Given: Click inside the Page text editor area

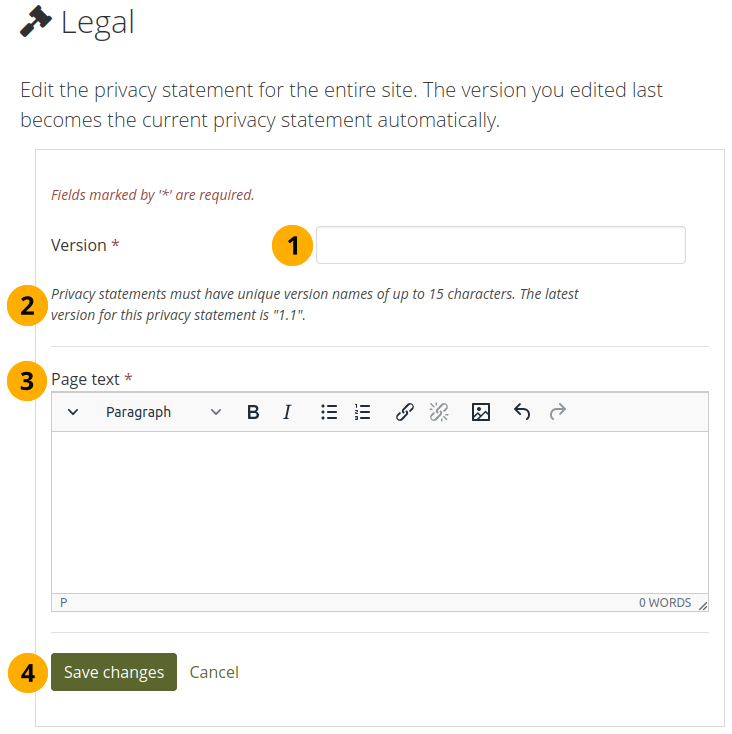Looking at the screenshot, I should pos(380,512).
